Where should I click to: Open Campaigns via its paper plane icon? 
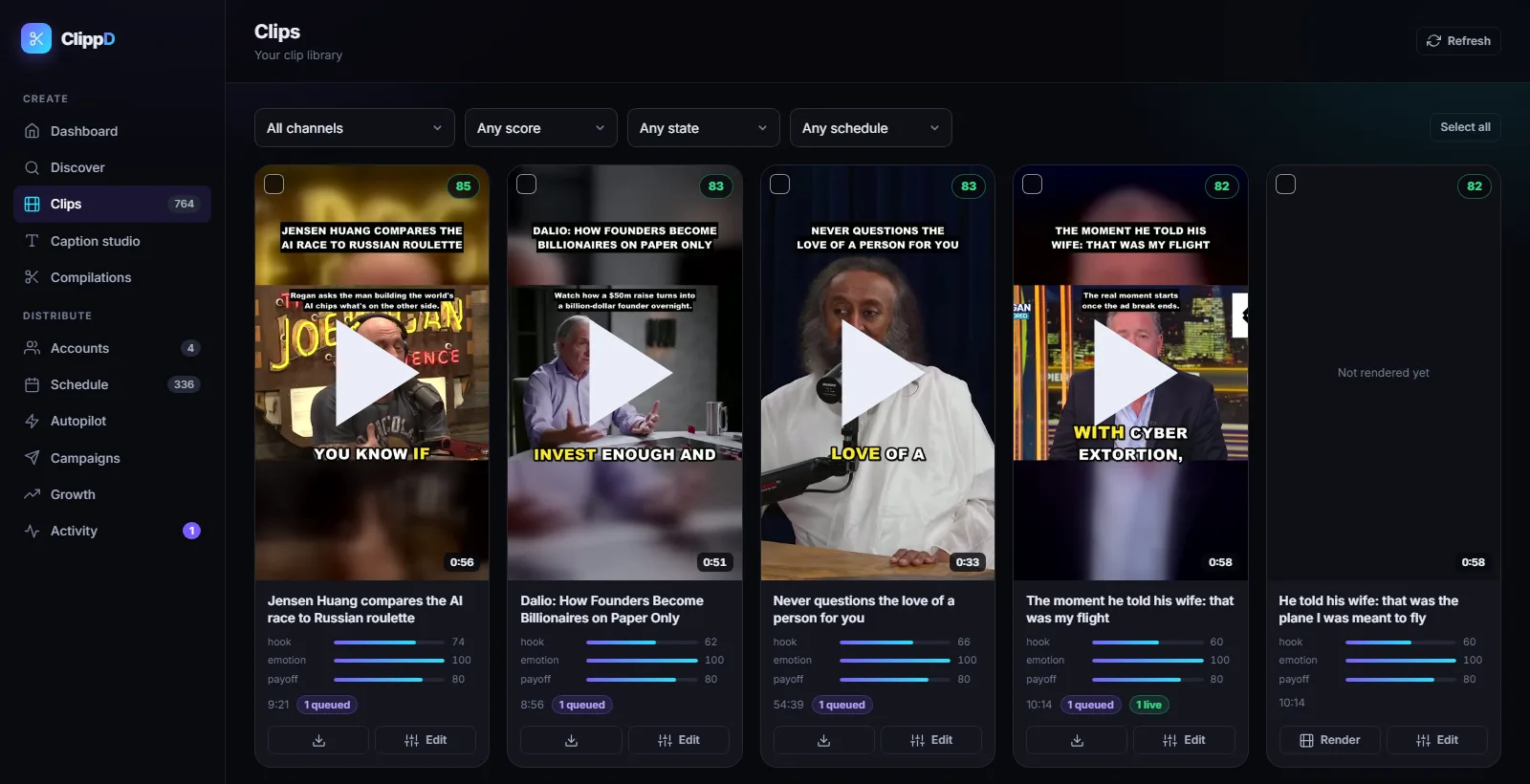pyautogui.click(x=32, y=458)
